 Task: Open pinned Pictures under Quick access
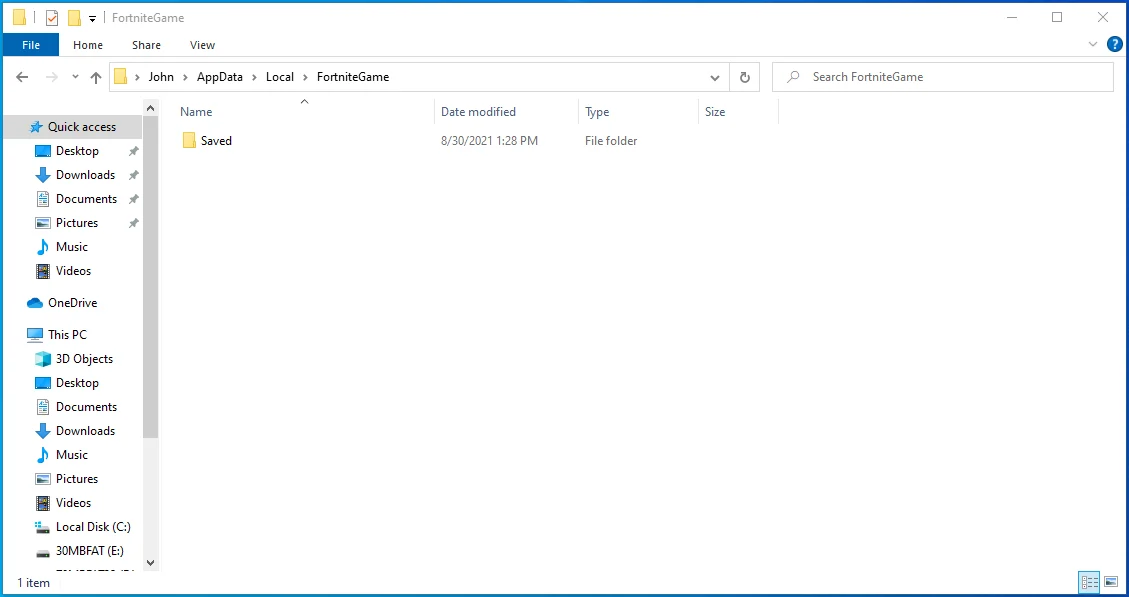(x=76, y=223)
